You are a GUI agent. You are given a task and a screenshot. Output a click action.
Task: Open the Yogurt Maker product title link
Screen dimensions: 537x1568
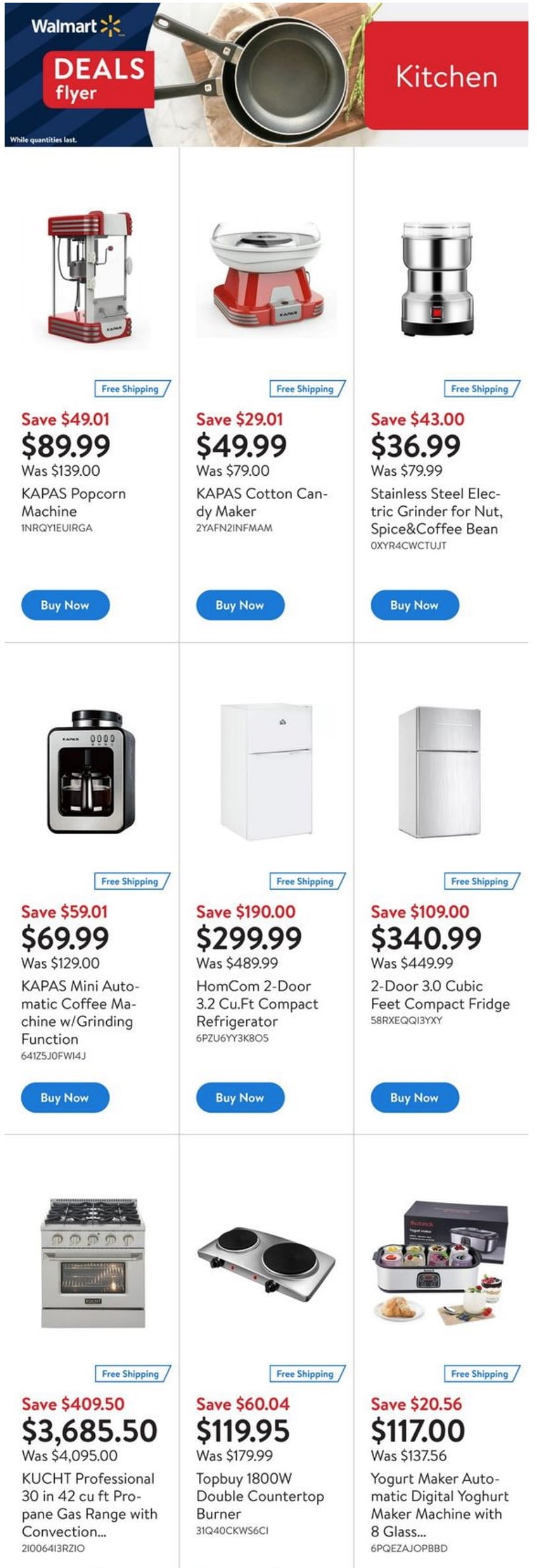tap(439, 1504)
